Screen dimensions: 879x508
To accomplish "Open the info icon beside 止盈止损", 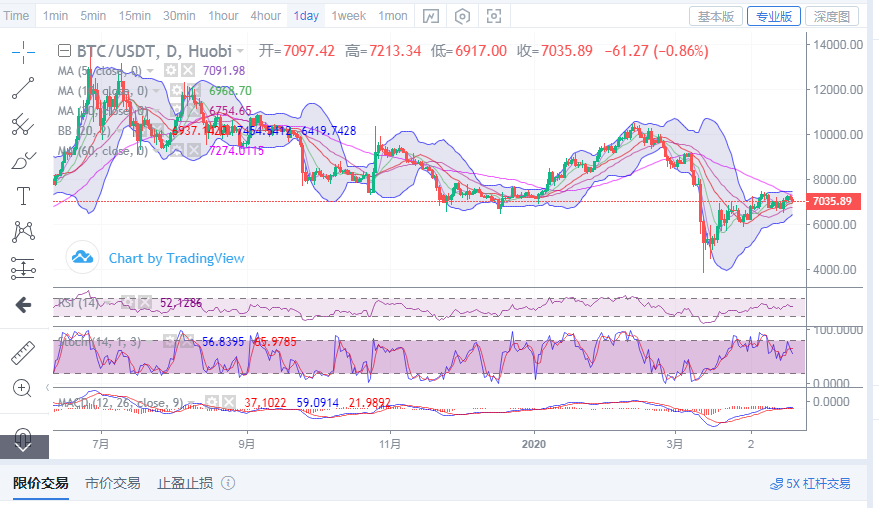I will pos(228,483).
